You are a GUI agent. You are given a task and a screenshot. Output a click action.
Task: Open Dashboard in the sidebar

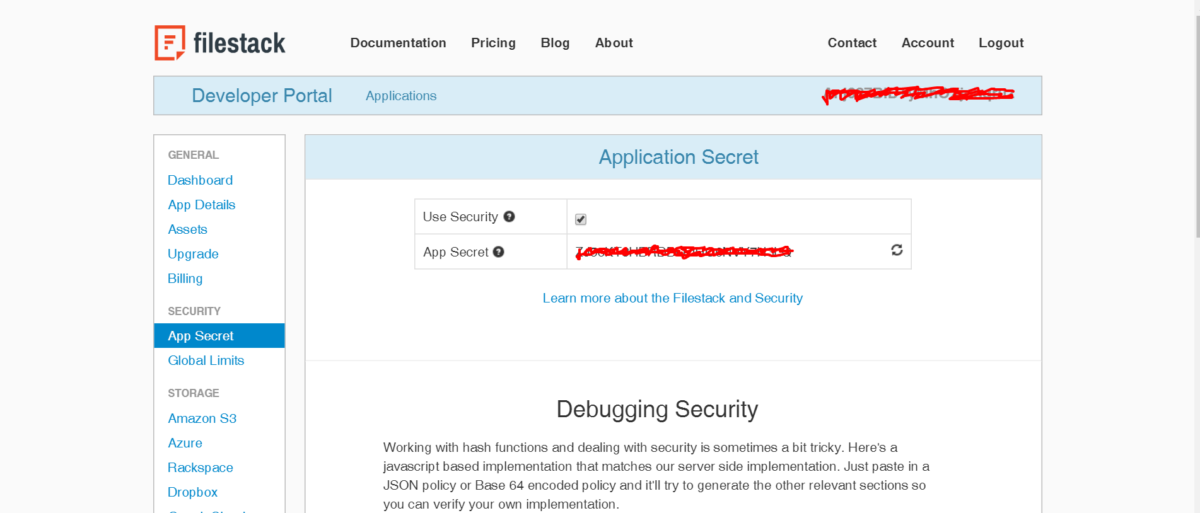(200, 180)
